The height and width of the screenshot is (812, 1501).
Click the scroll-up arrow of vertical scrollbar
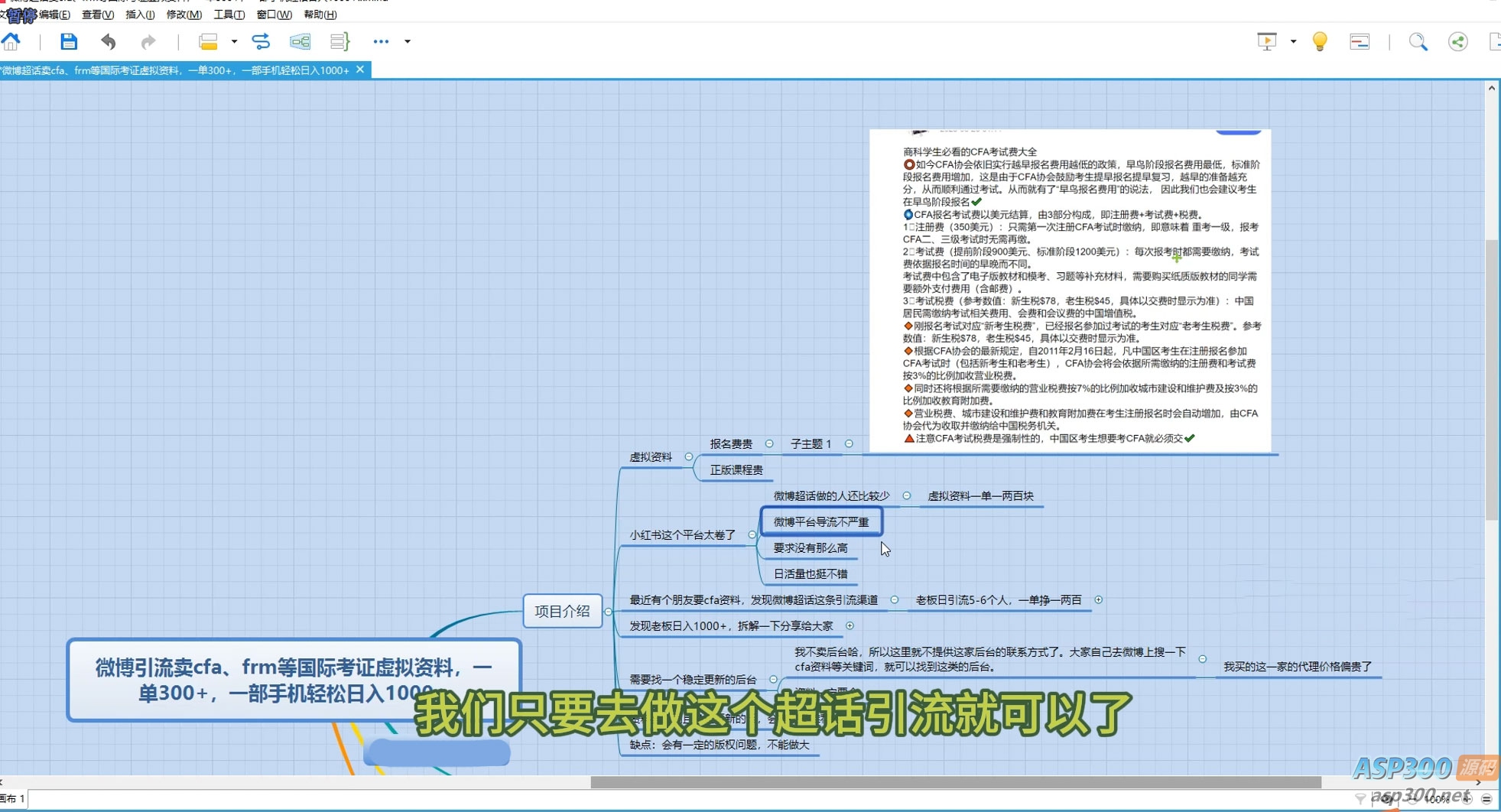tap(1492, 88)
